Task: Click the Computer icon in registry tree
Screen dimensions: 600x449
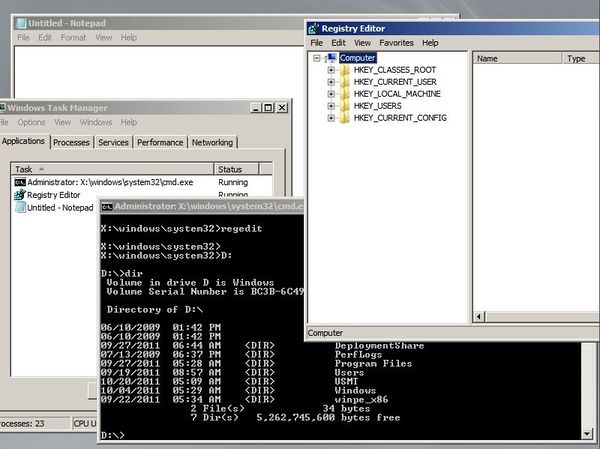Action: (x=331, y=58)
